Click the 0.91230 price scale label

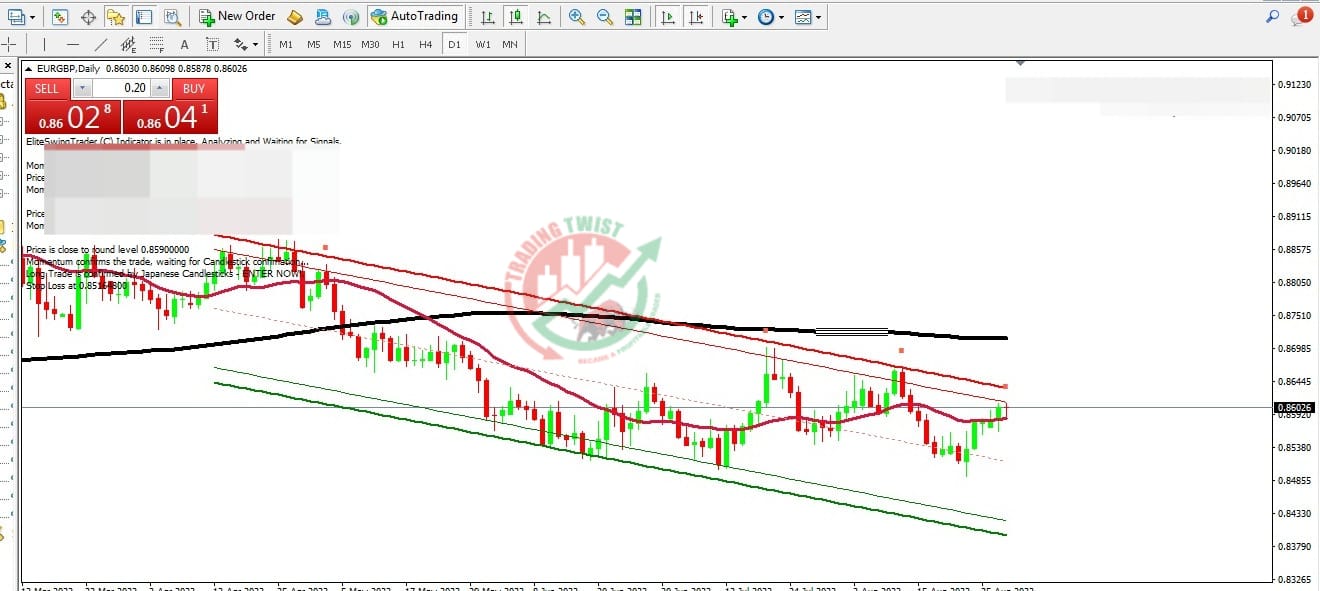click(x=1294, y=85)
